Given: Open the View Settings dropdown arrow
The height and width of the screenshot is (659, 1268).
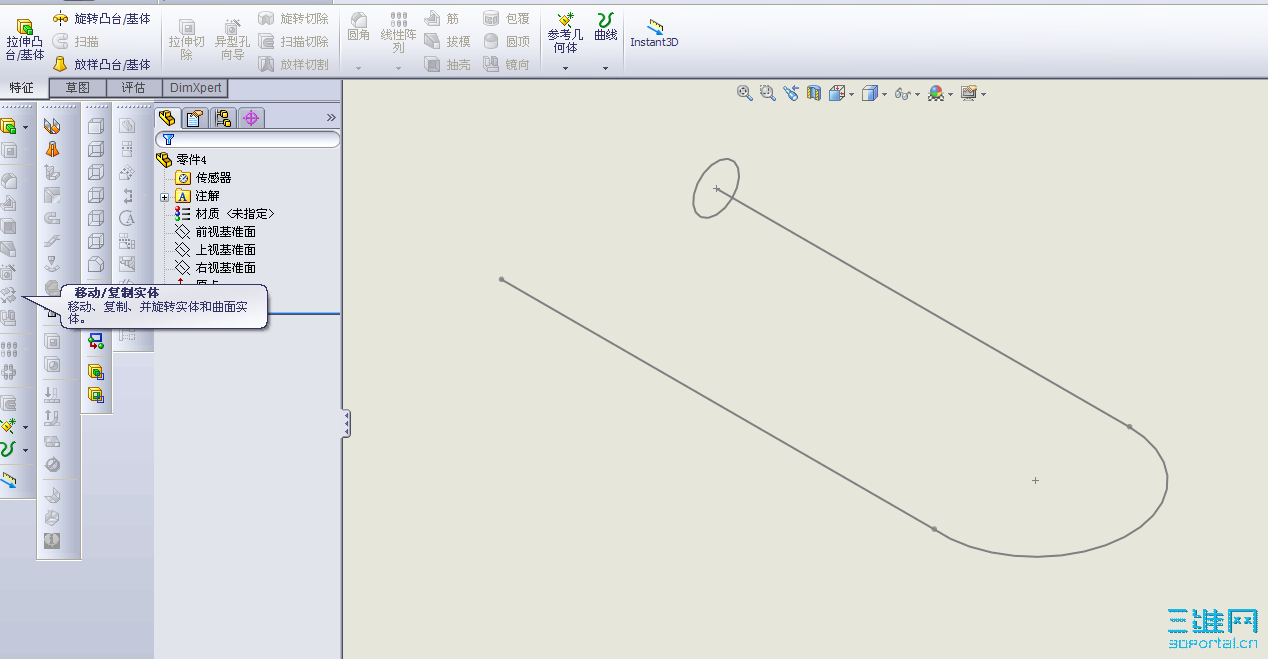Looking at the screenshot, I should click(984, 95).
